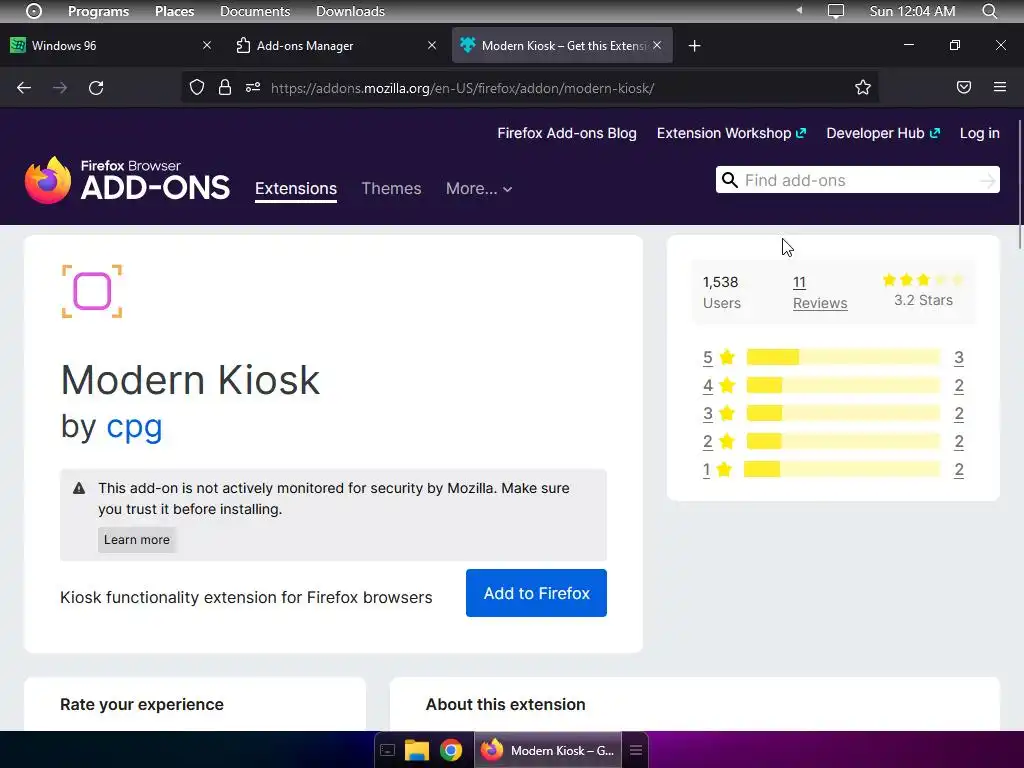Viewport: 1024px width, 768px height.
Task: Switch to the Add-ons Manager tab
Action: 336,46
